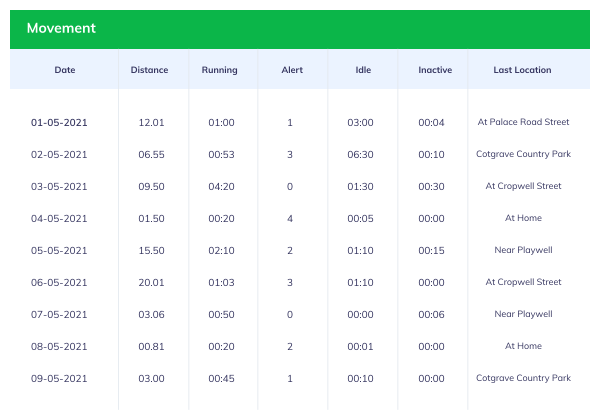Screen dimensions: 600x410
Task: Click idle time 00:05
Action: point(360,219)
